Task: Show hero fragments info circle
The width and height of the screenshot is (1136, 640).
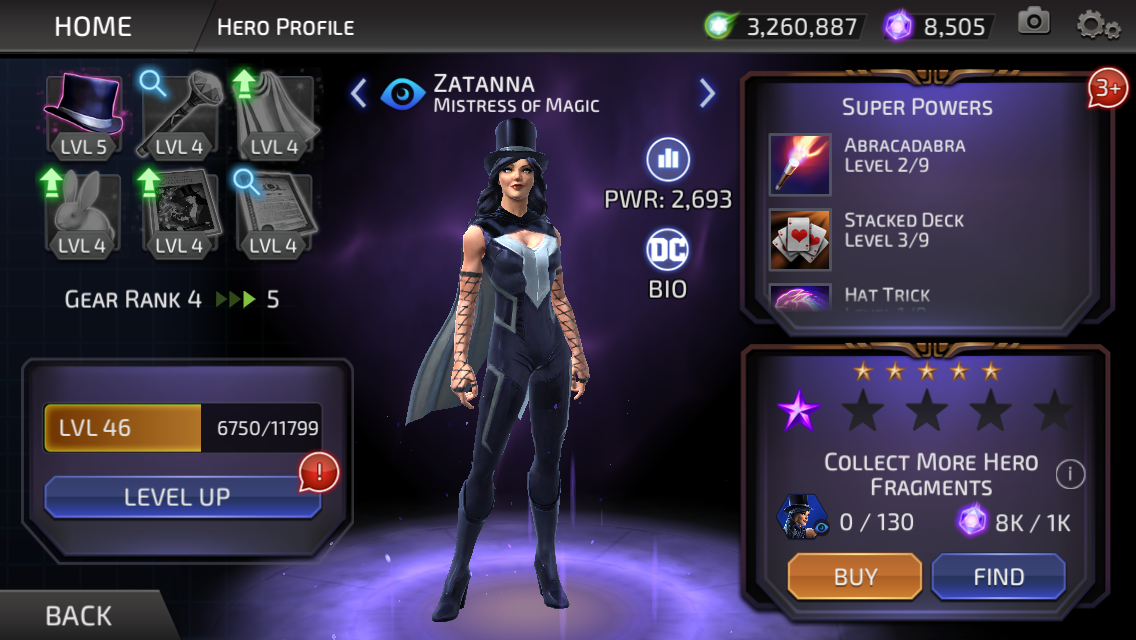Action: 1070,475
